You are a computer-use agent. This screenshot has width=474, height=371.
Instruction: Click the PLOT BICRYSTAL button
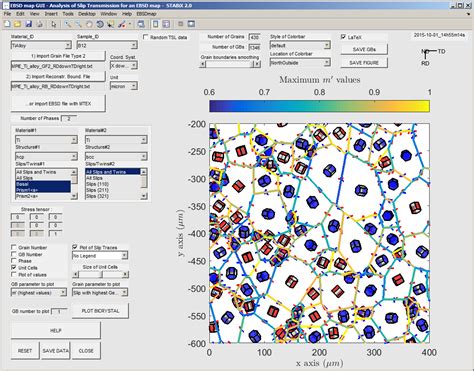pos(100,311)
